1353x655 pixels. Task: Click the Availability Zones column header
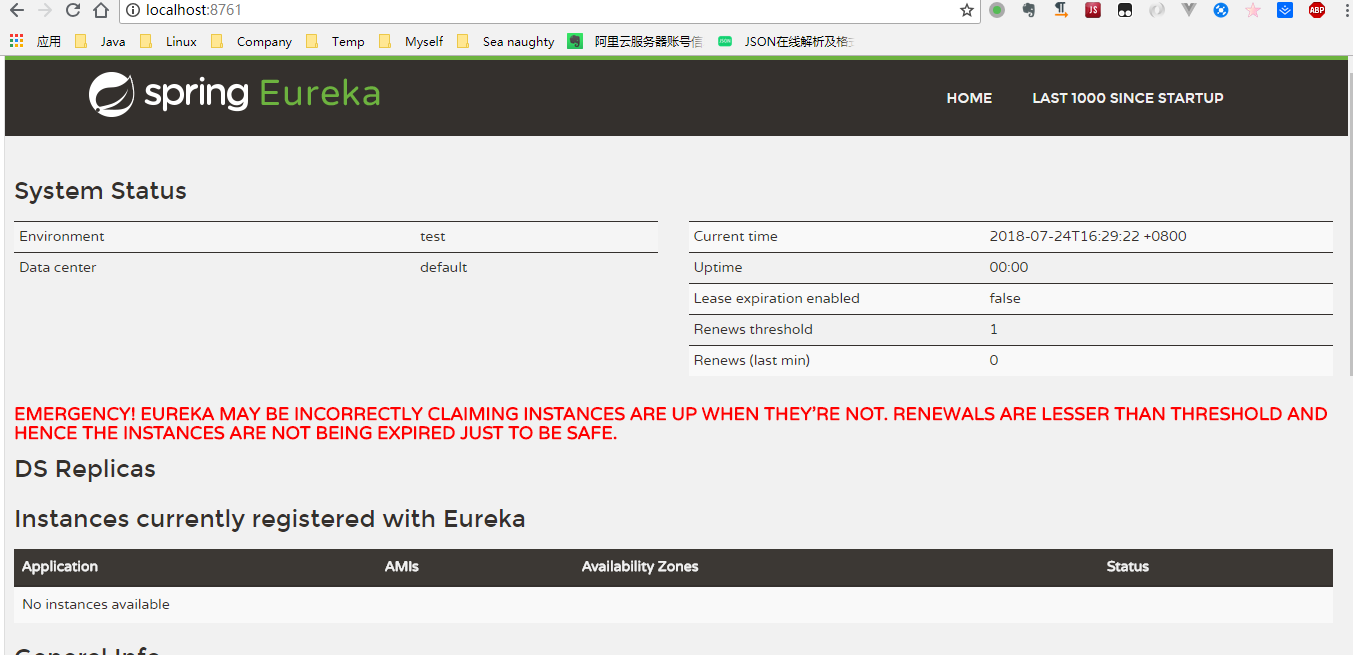(x=640, y=567)
